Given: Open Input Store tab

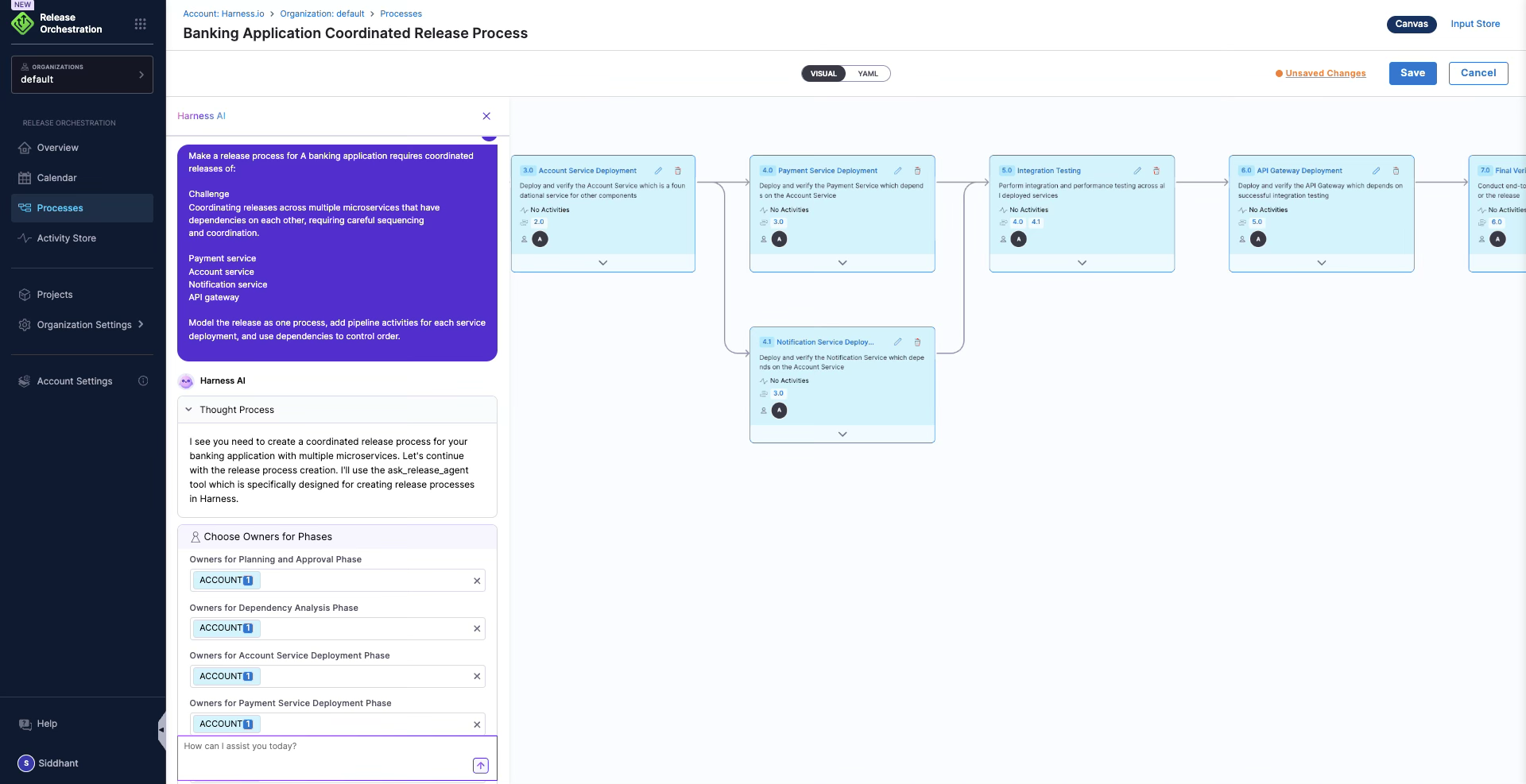Looking at the screenshot, I should (x=1475, y=24).
